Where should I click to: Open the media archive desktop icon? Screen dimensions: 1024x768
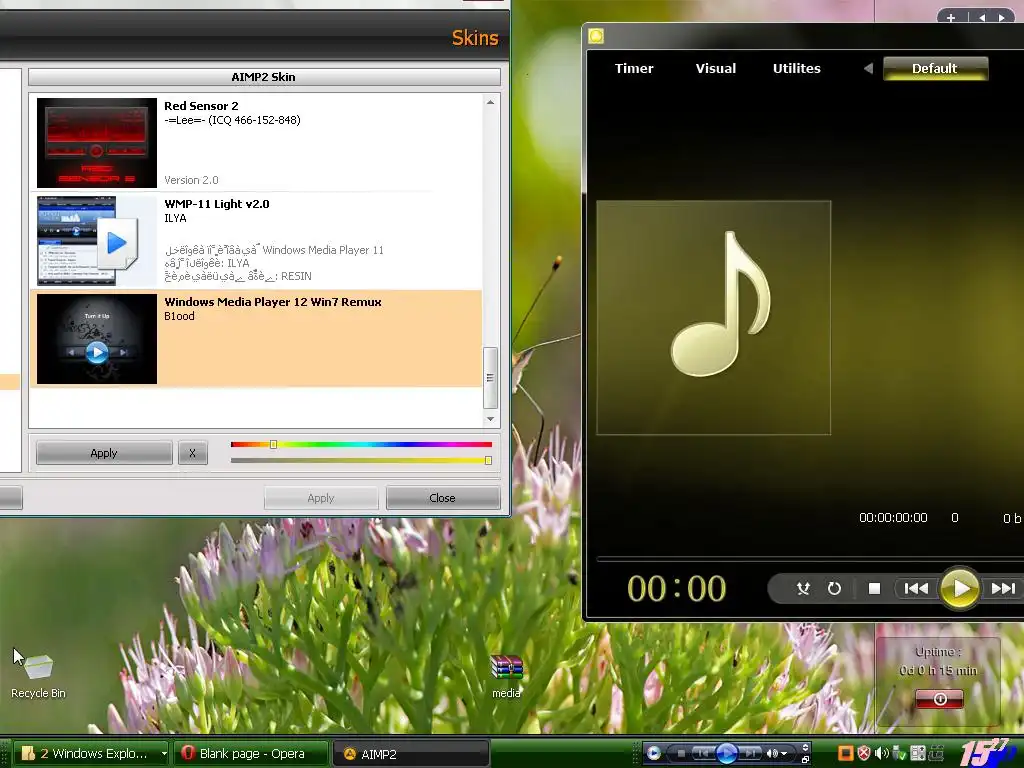coord(507,677)
